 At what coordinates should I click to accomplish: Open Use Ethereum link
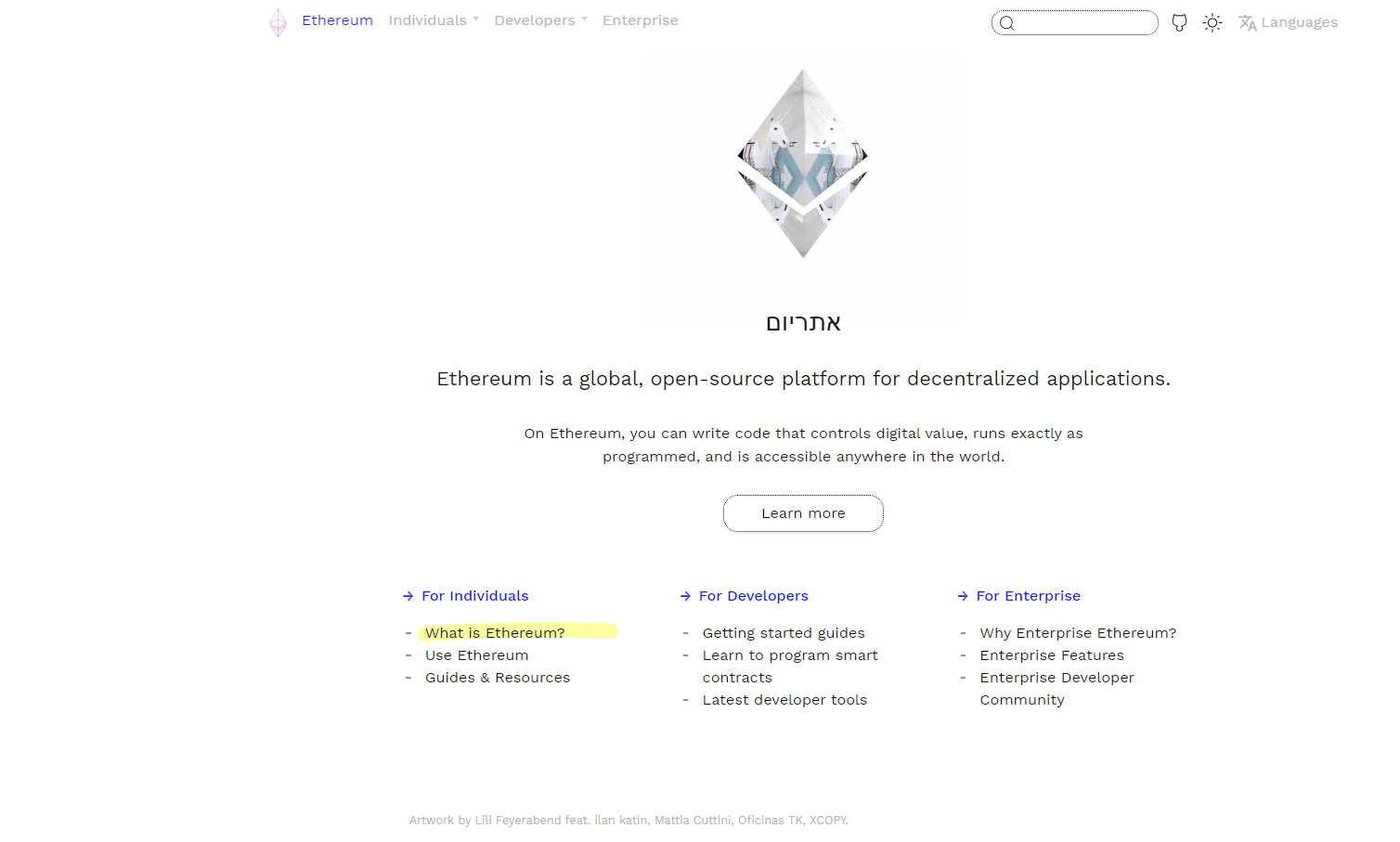[x=476, y=655]
